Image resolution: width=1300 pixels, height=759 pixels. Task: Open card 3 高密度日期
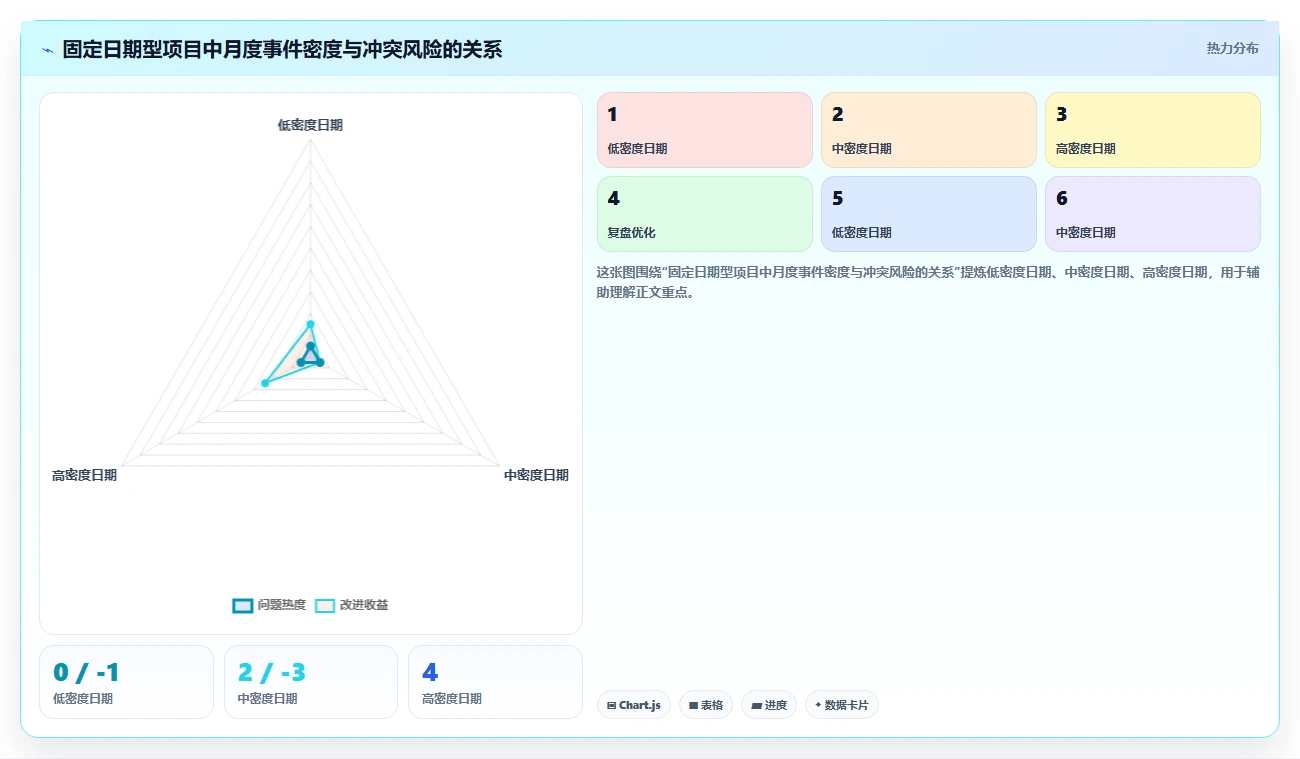click(1153, 130)
